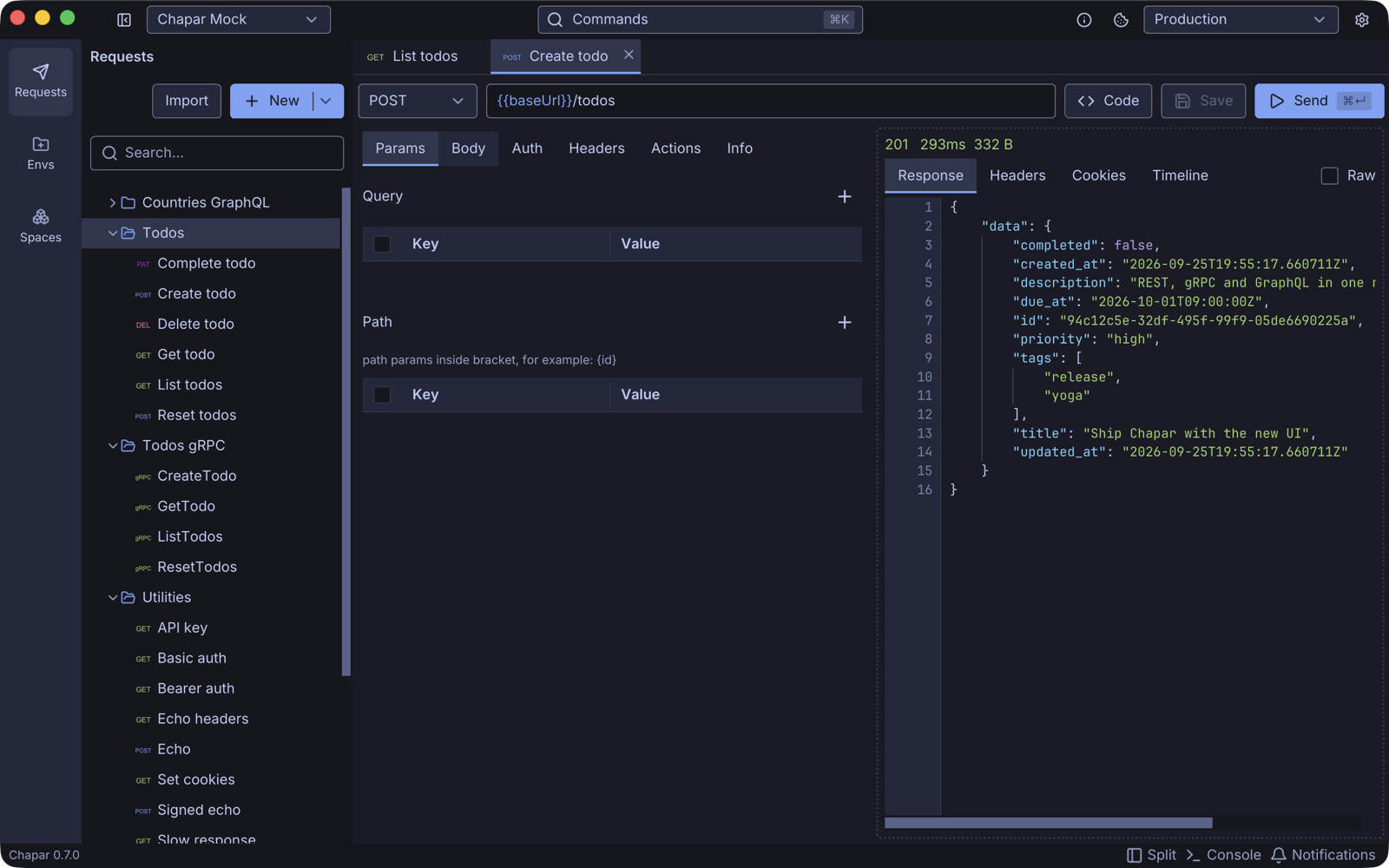
Task: Send the request
Action: (x=1319, y=101)
